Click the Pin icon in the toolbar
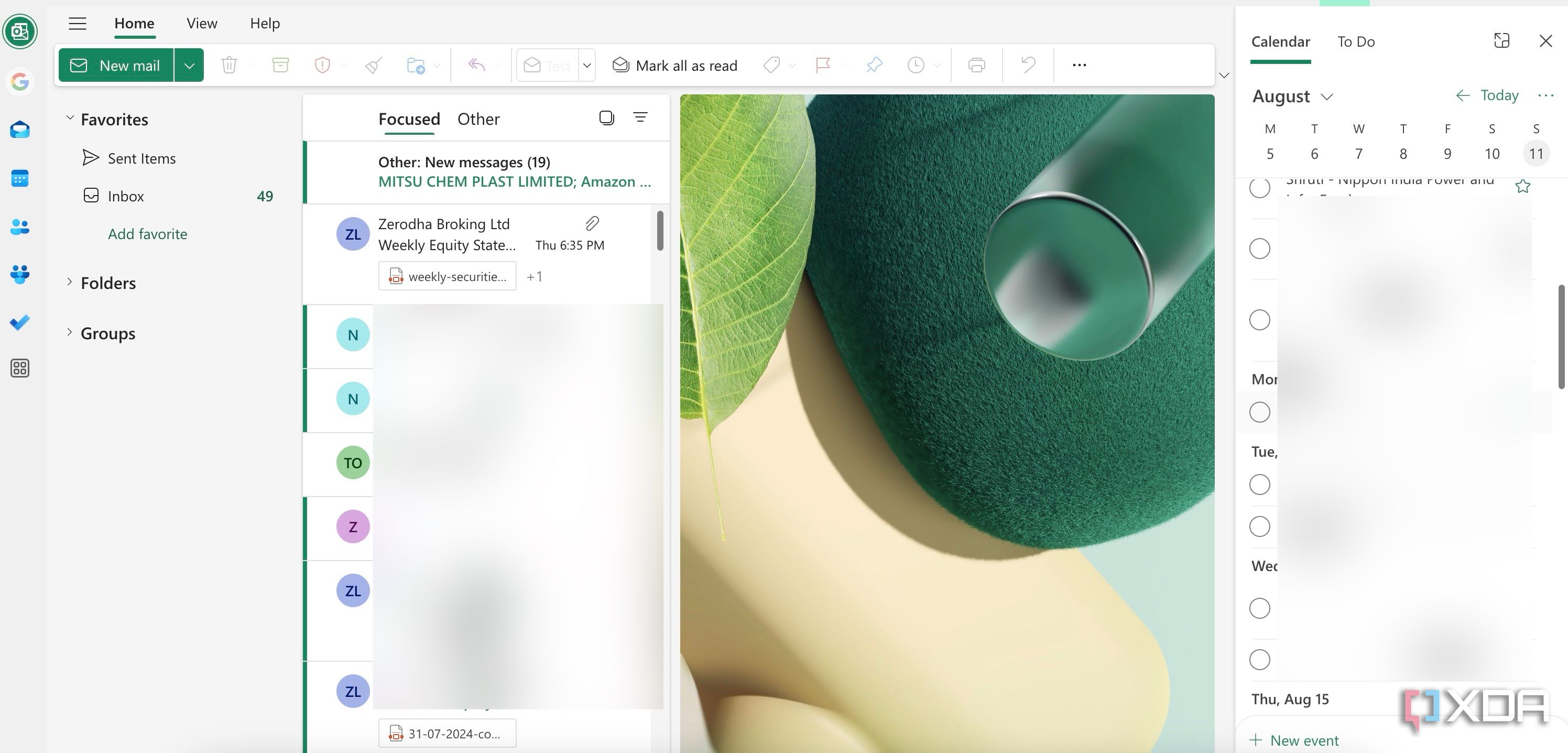Viewport: 1568px width, 753px height. 874,64
